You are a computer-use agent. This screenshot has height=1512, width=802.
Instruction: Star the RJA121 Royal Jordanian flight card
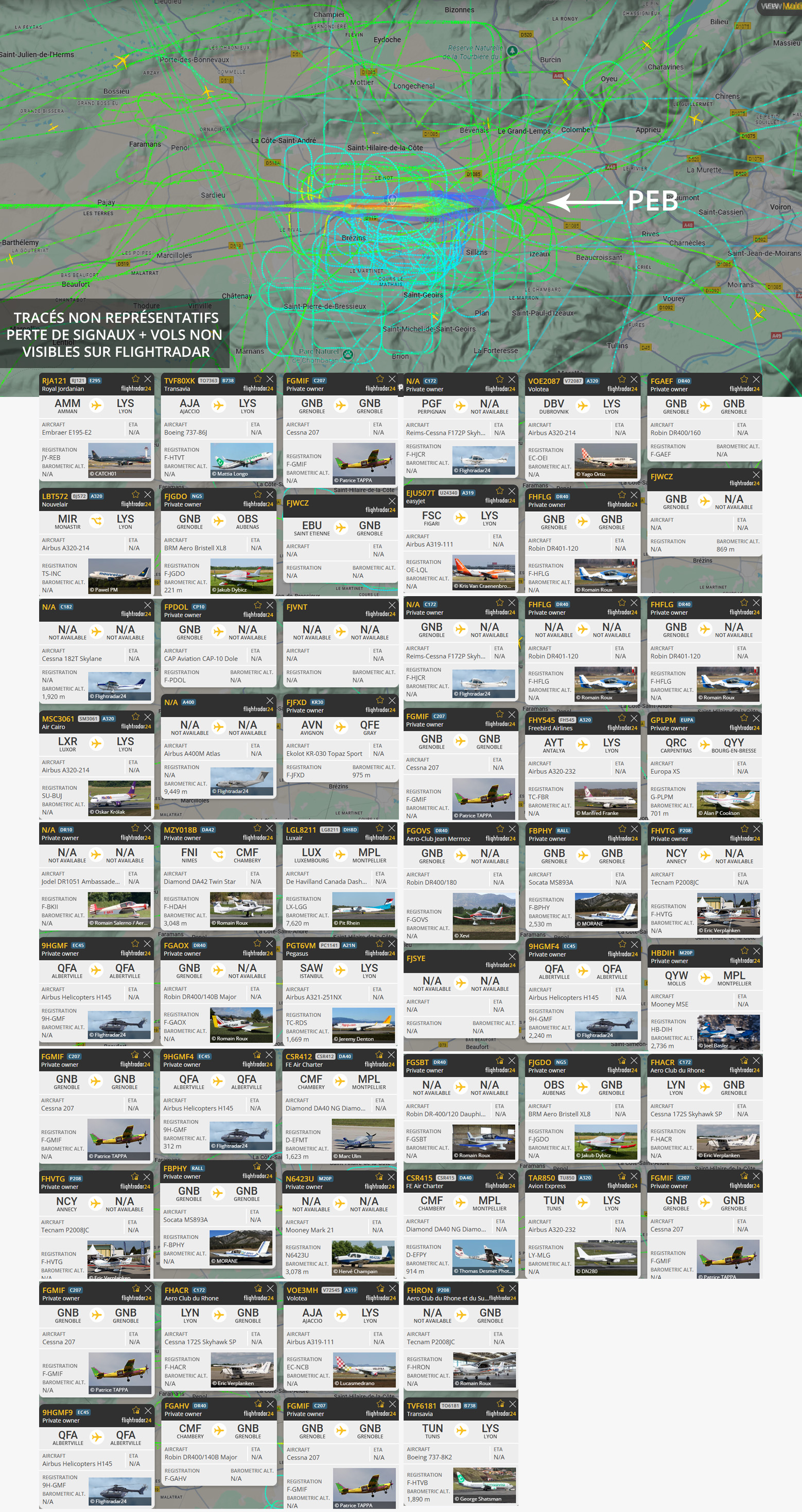point(135,379)
